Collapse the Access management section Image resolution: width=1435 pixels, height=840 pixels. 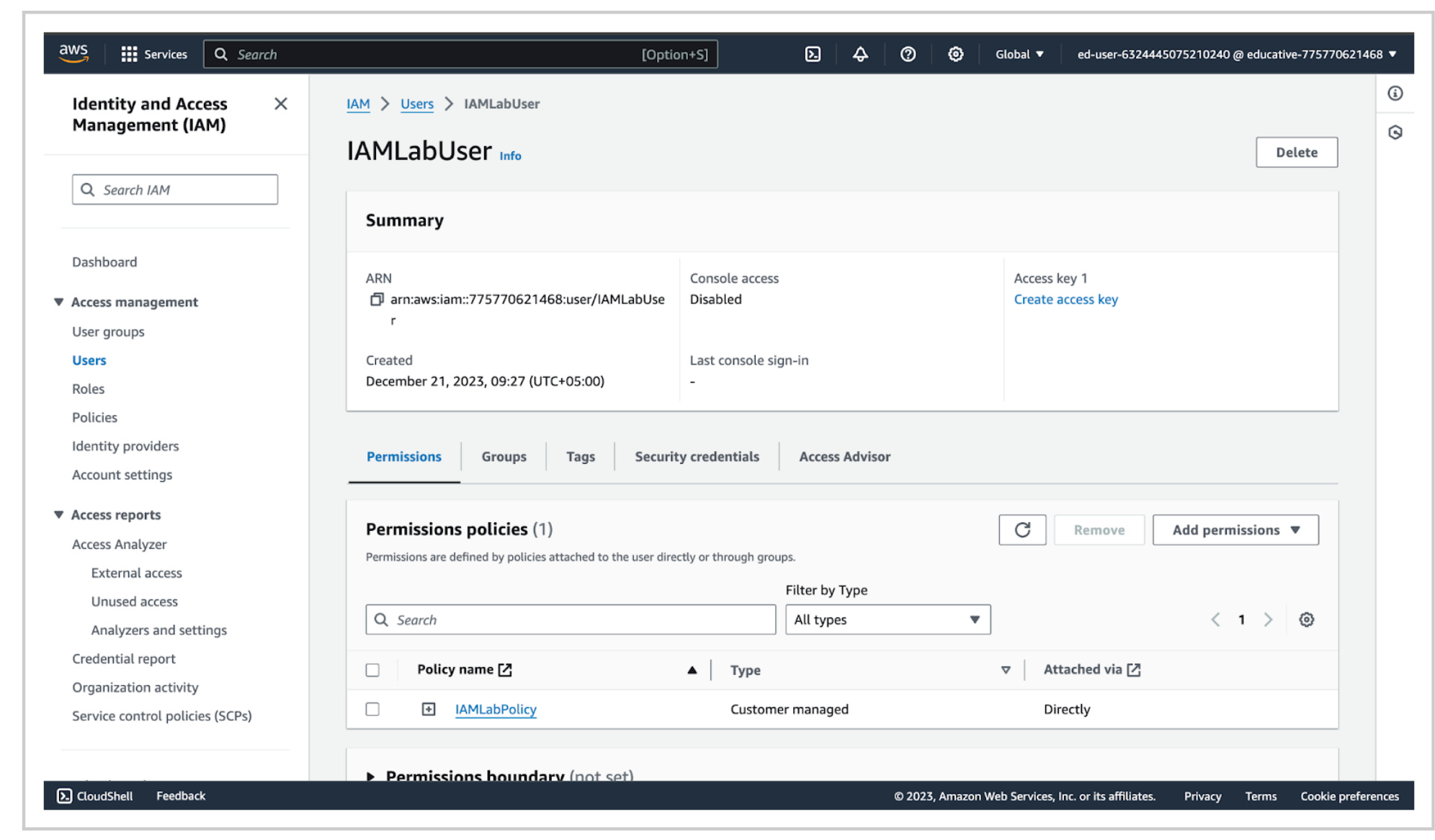59,302
